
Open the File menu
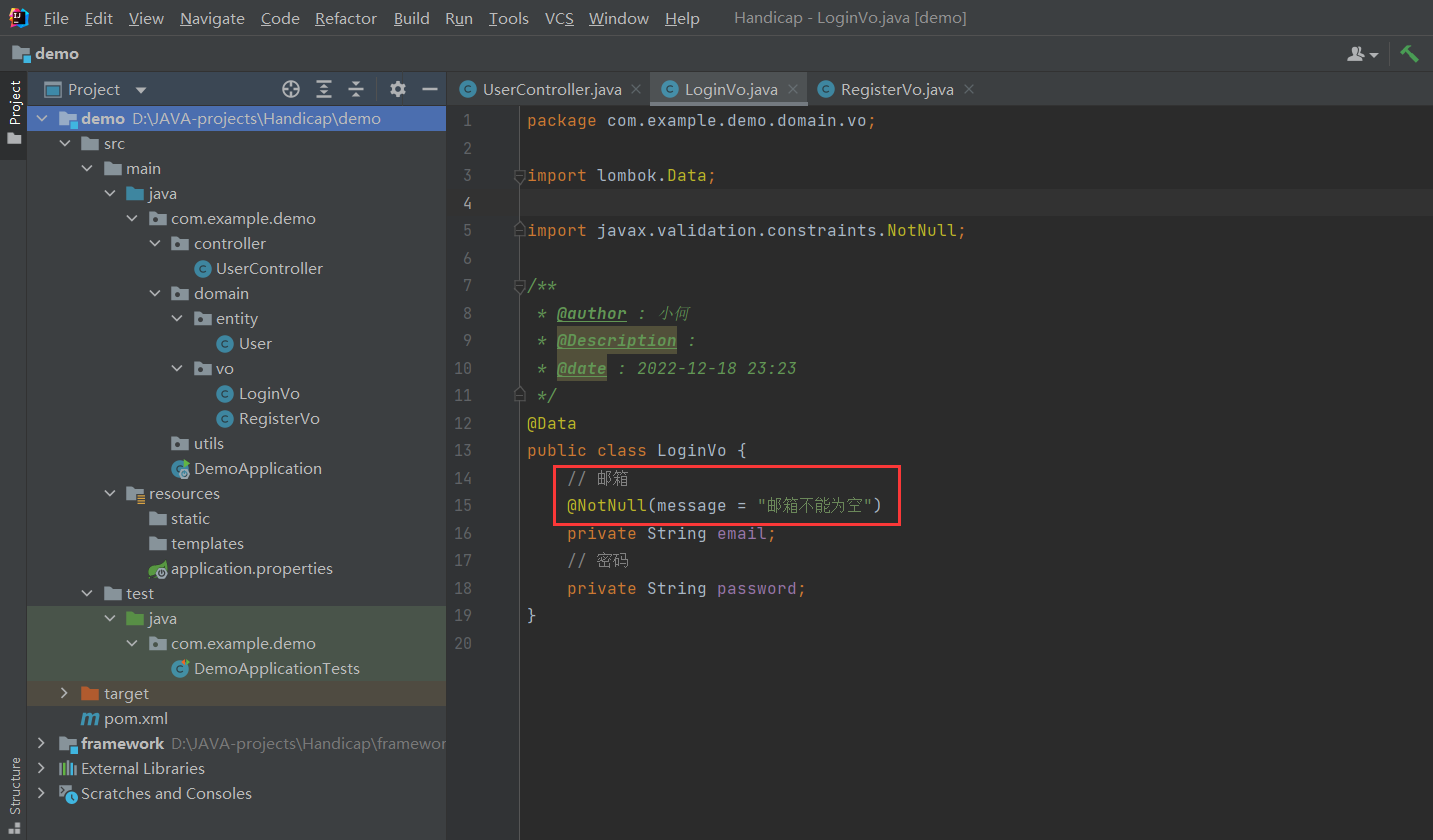[57, 19]
